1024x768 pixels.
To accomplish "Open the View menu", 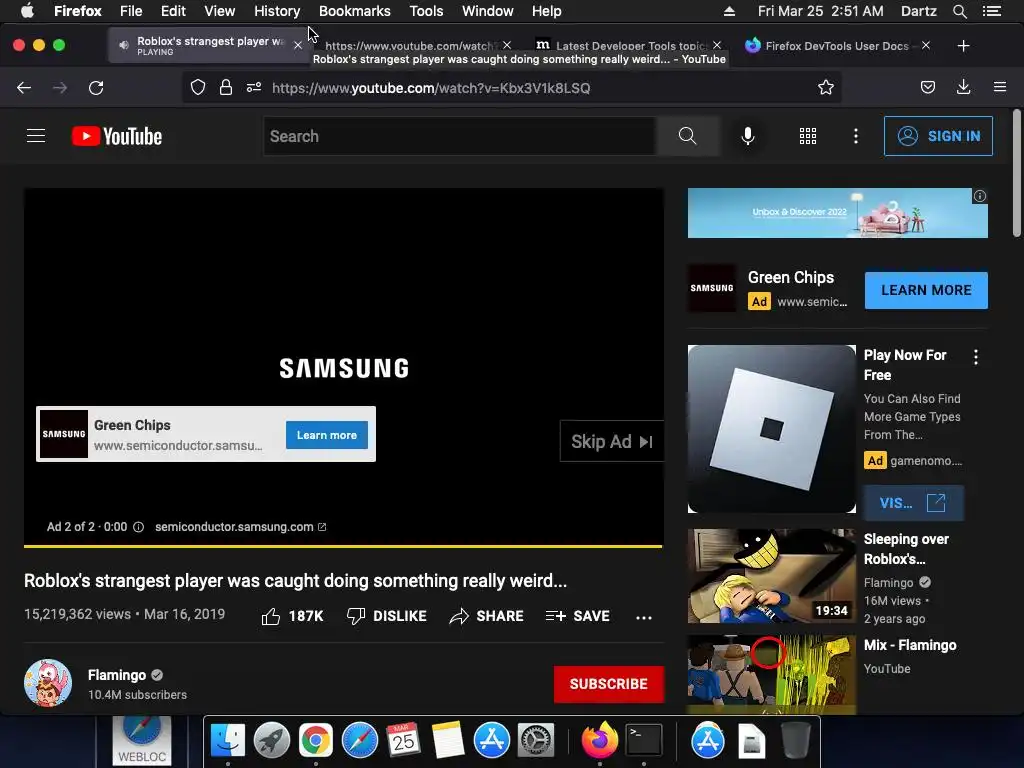I will [x=219, y=11].
